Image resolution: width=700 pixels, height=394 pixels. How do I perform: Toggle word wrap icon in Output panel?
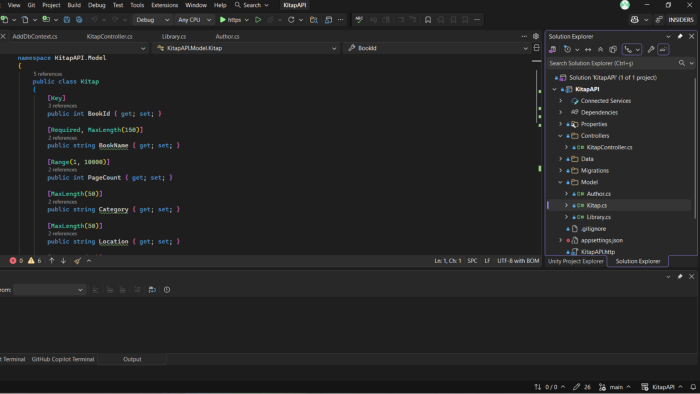(152, 290)
